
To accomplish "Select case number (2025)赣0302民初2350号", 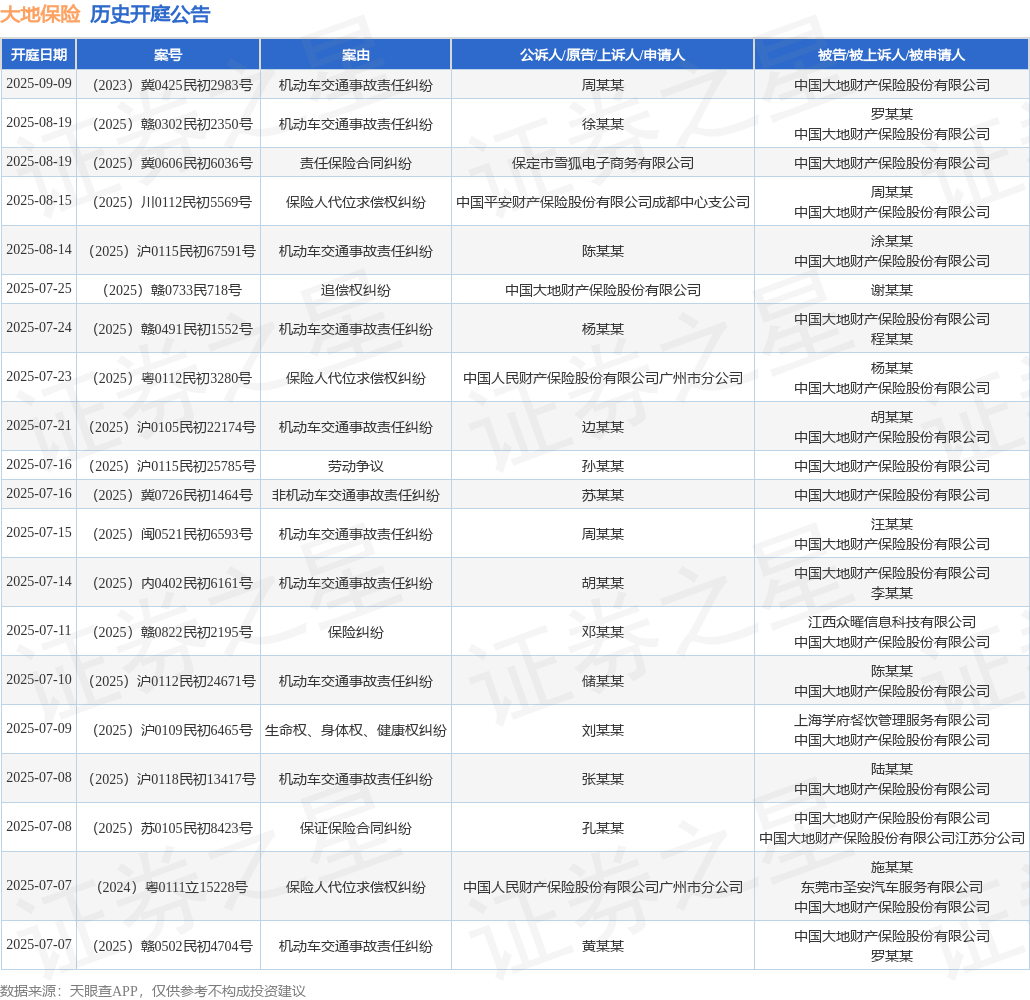I will click(x=168, y=124).
